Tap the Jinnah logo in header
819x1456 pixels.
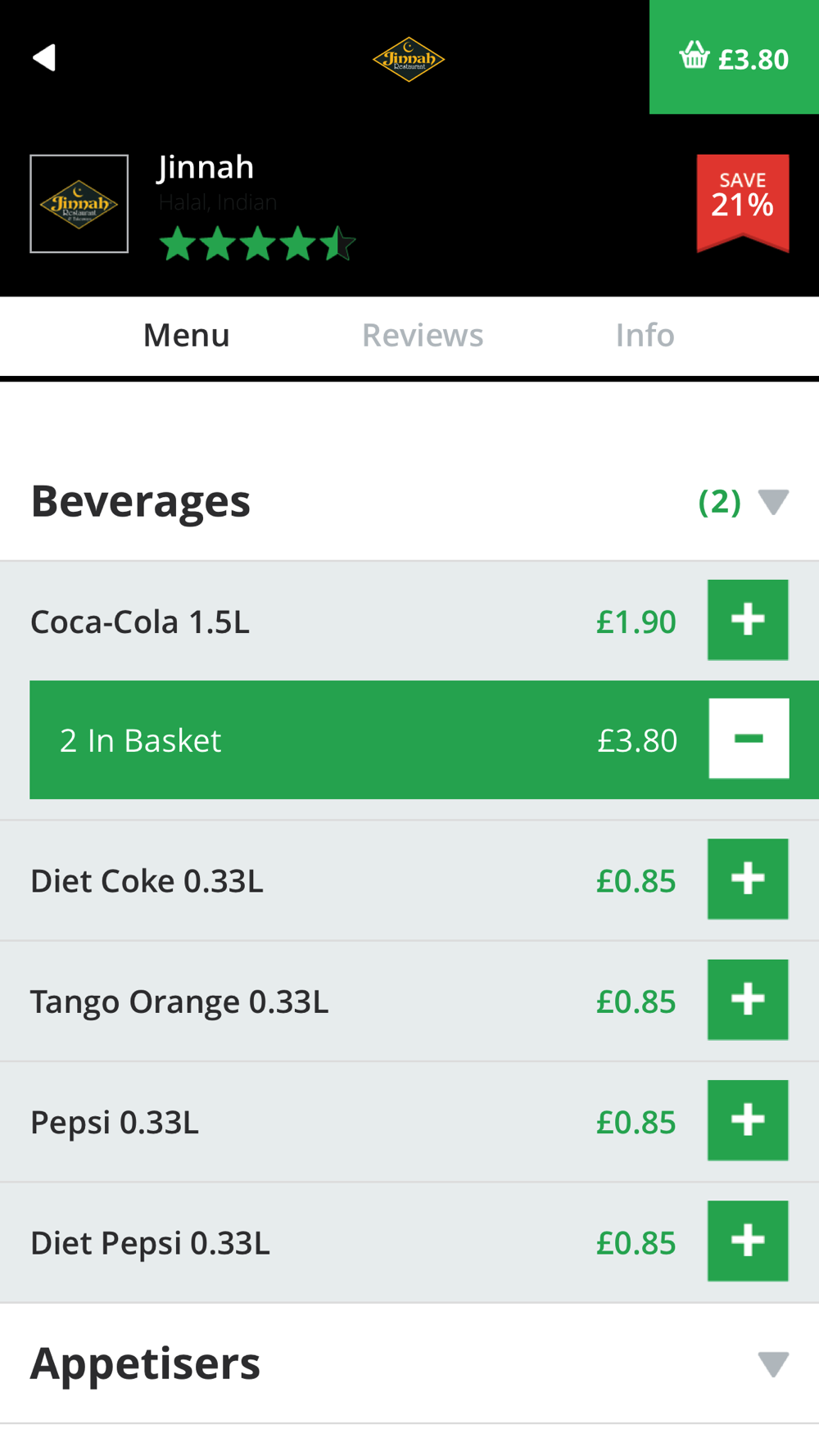(409, 59)
